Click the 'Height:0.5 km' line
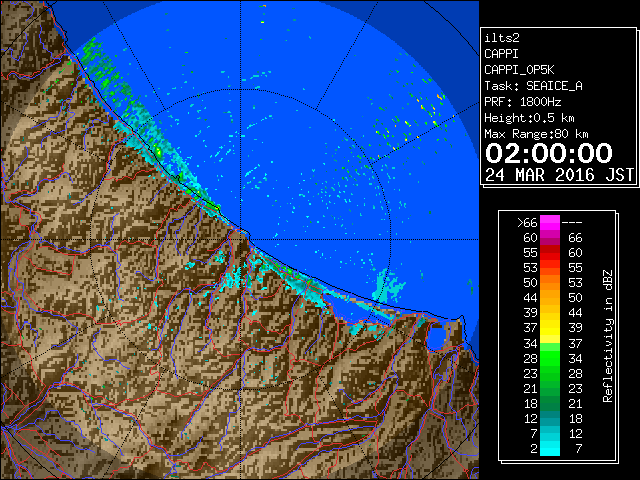 click(529, 118)
